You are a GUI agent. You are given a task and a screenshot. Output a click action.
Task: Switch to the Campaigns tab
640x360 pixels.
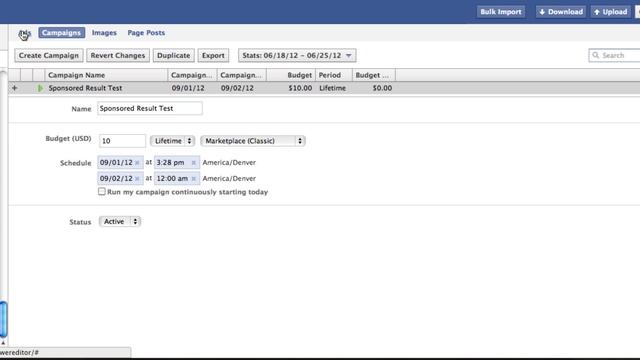click(62, 33)
